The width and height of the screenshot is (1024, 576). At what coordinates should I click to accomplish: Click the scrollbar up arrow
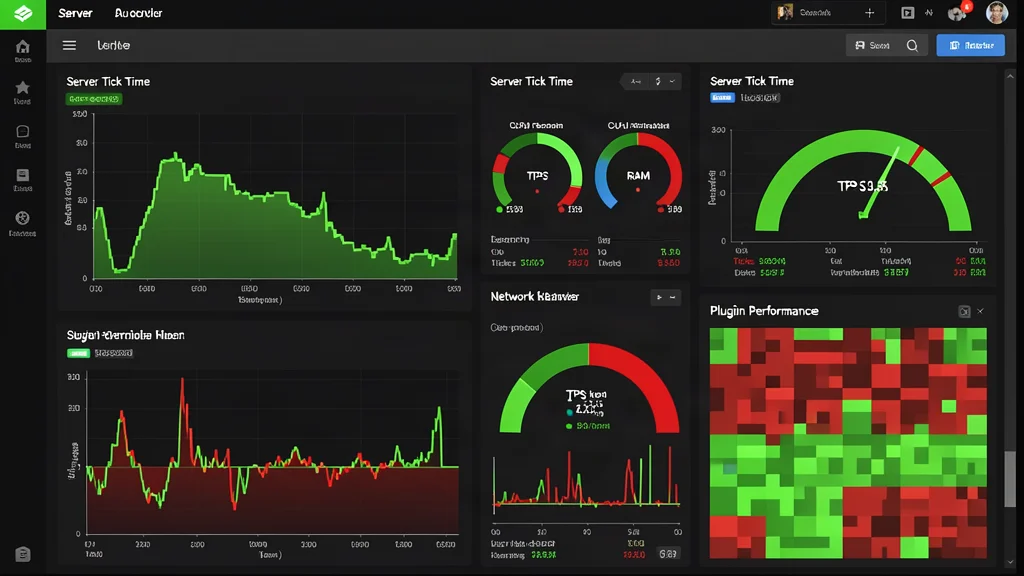coord(1010,76)
